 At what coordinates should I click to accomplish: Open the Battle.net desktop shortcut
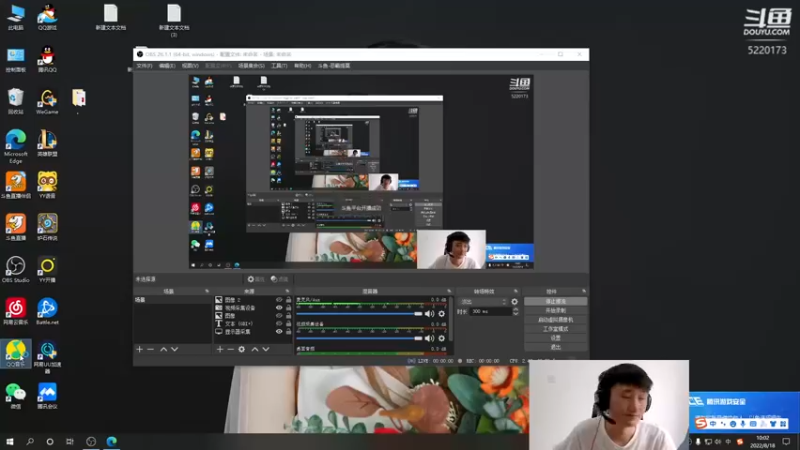click(x=47, y=312)
